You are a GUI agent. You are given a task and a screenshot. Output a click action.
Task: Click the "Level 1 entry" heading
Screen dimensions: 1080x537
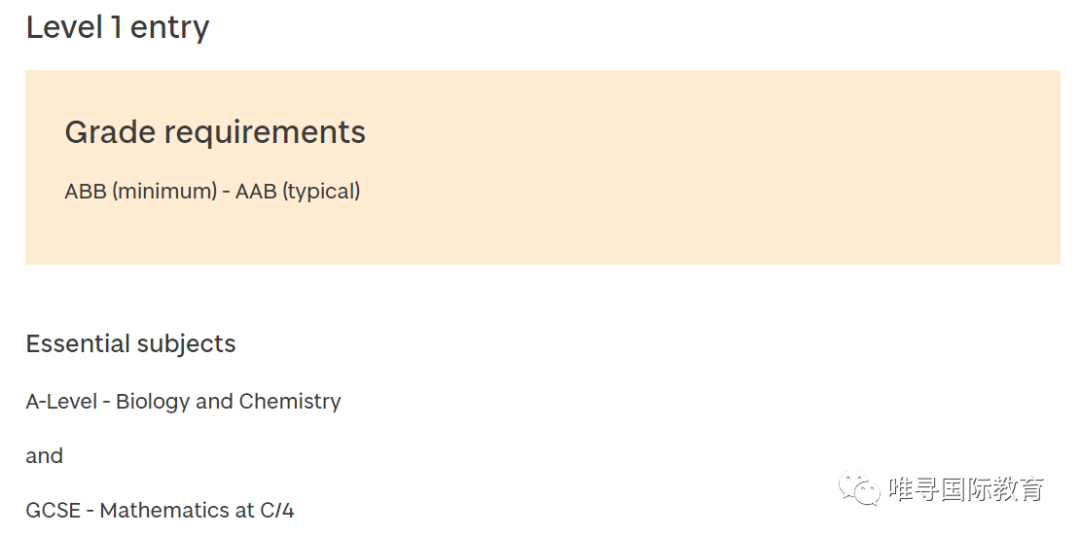(x=118, y=28)
